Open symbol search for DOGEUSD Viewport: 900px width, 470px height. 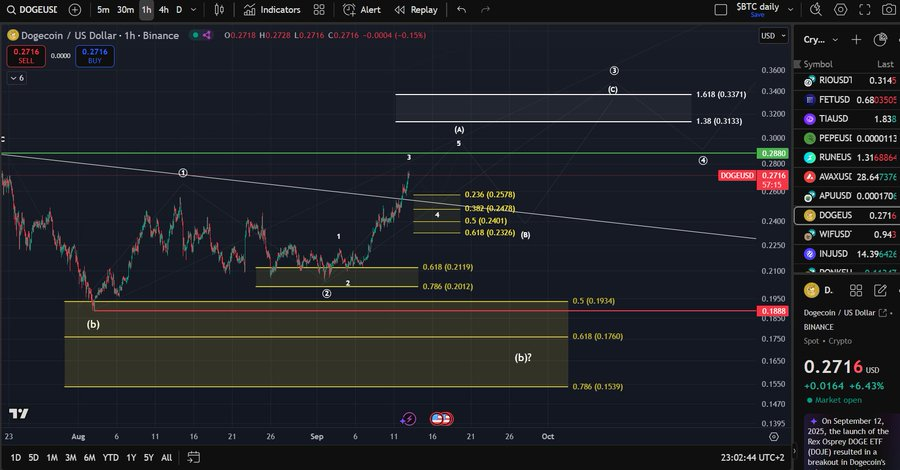coord(33,10)
